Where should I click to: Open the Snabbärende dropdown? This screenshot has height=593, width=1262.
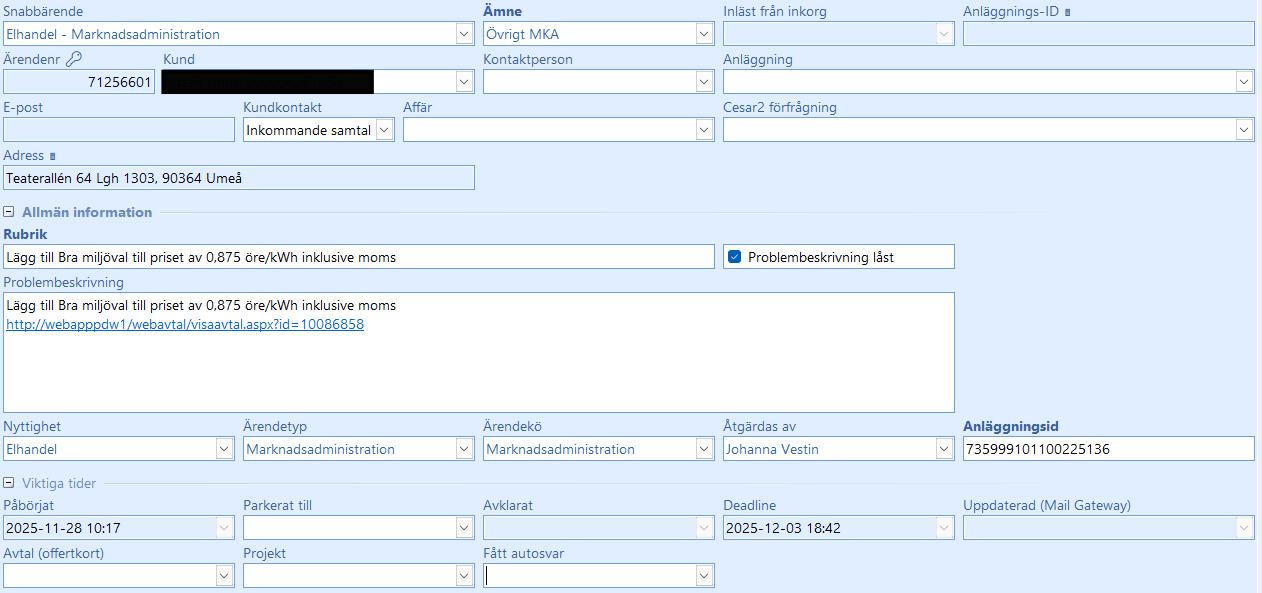point(464,34)
